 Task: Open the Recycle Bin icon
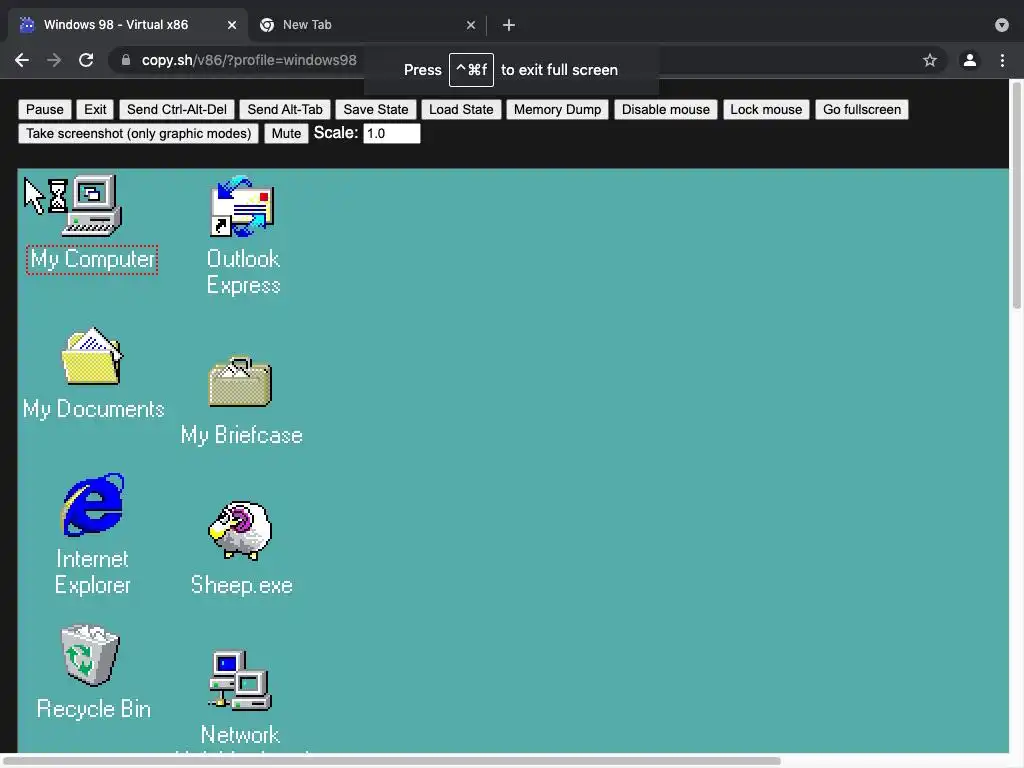point(91,655)
